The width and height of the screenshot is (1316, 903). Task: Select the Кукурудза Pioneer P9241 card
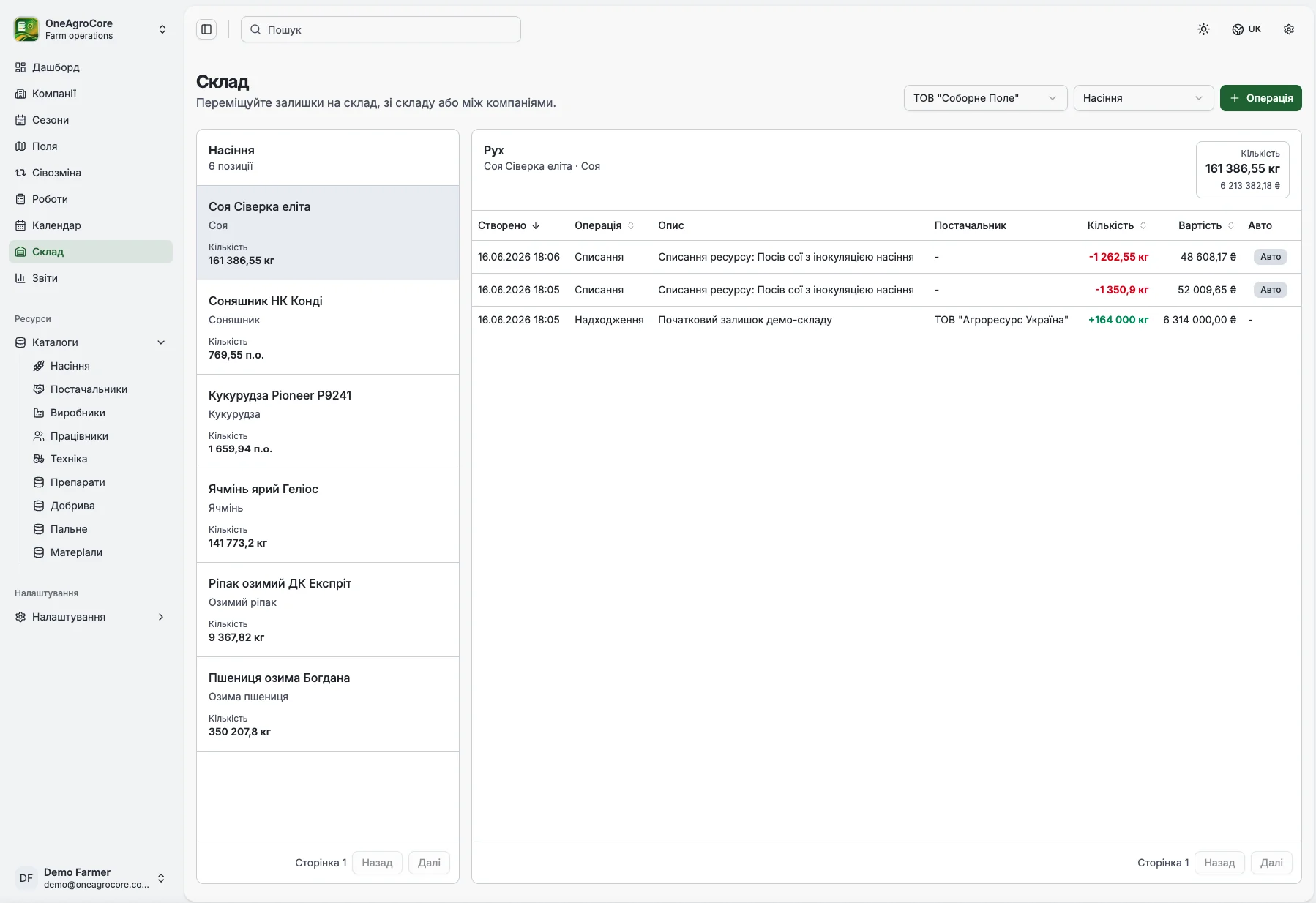[328, 421]
